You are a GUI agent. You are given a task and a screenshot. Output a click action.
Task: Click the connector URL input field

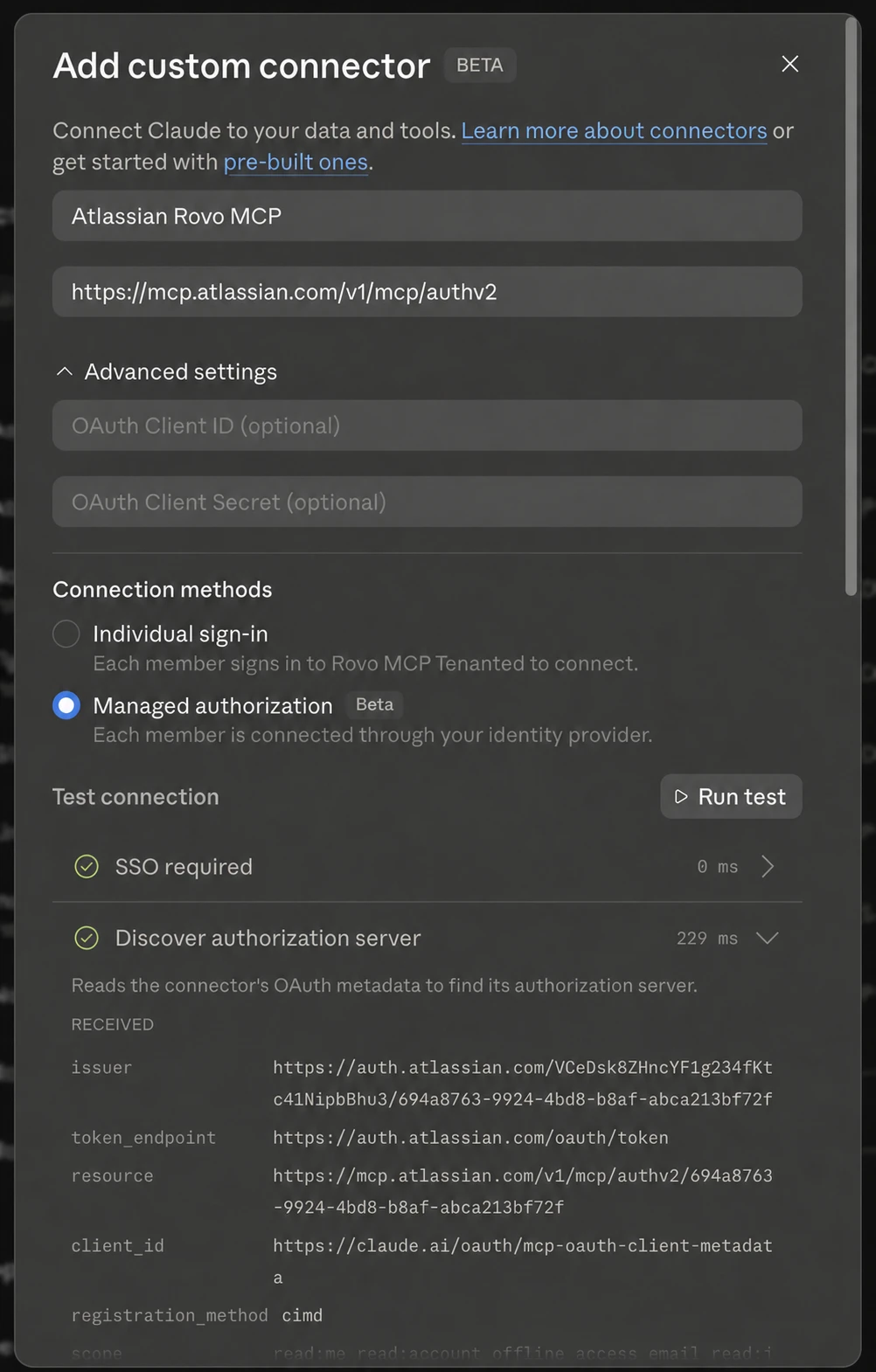point(427,292)
